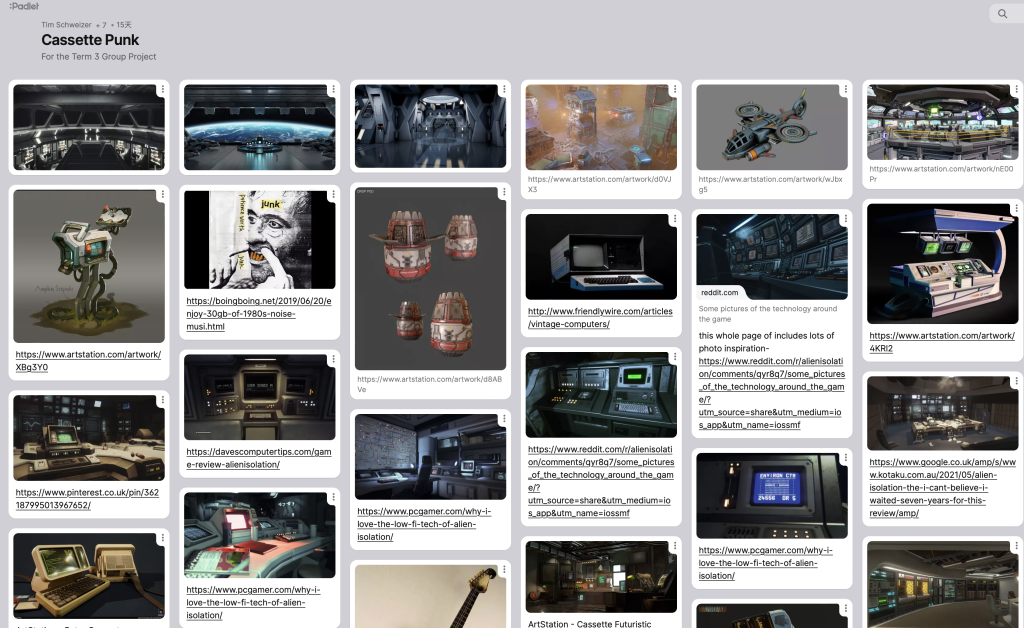Image resolution: width=1024 pixels, height=628 pixels.
Task: View the wall of monitors reddit image
Action: tap(772, 257)
